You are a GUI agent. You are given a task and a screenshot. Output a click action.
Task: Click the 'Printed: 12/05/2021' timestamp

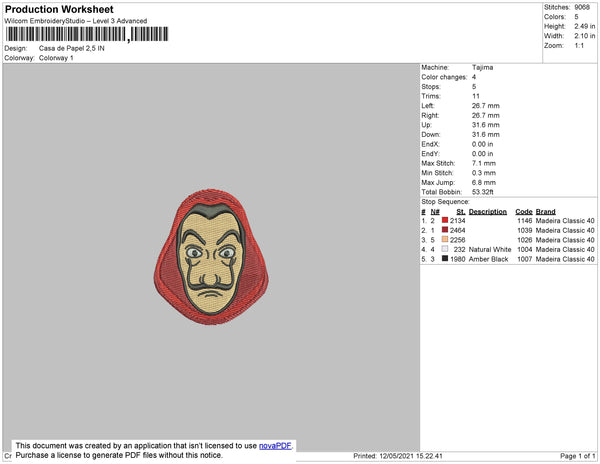398,456
